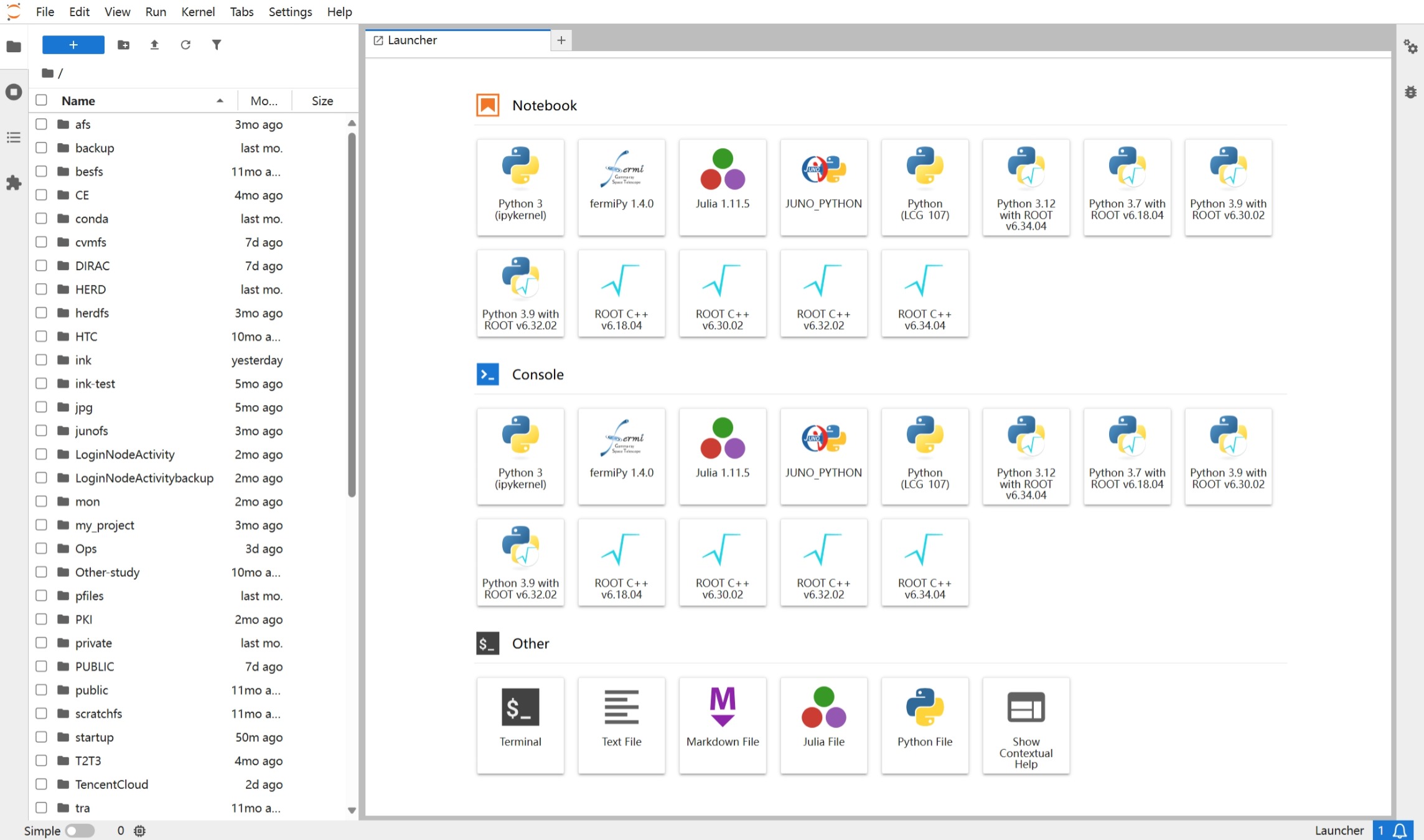Add a new tab with plus button
This screenshot has width=1424, height=840.
pos(561,40)
